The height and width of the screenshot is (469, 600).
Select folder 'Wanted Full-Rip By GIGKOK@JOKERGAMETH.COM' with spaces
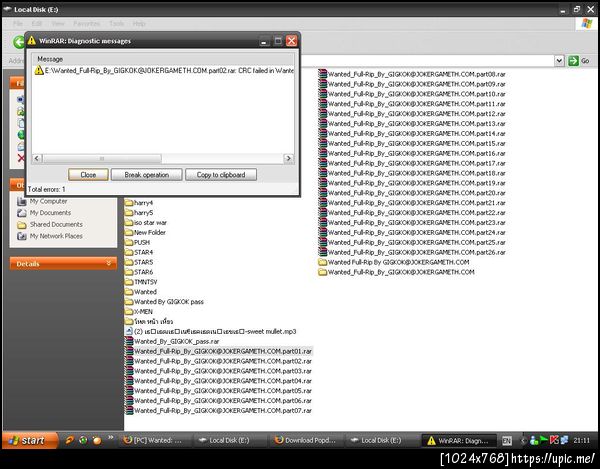(x=394, y=262)
